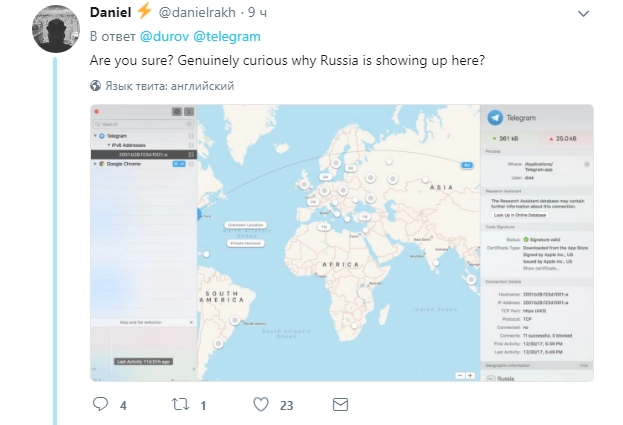Collapse the Telegram tree item
Screen dimensions: 623x425
(x=96, y=134)
